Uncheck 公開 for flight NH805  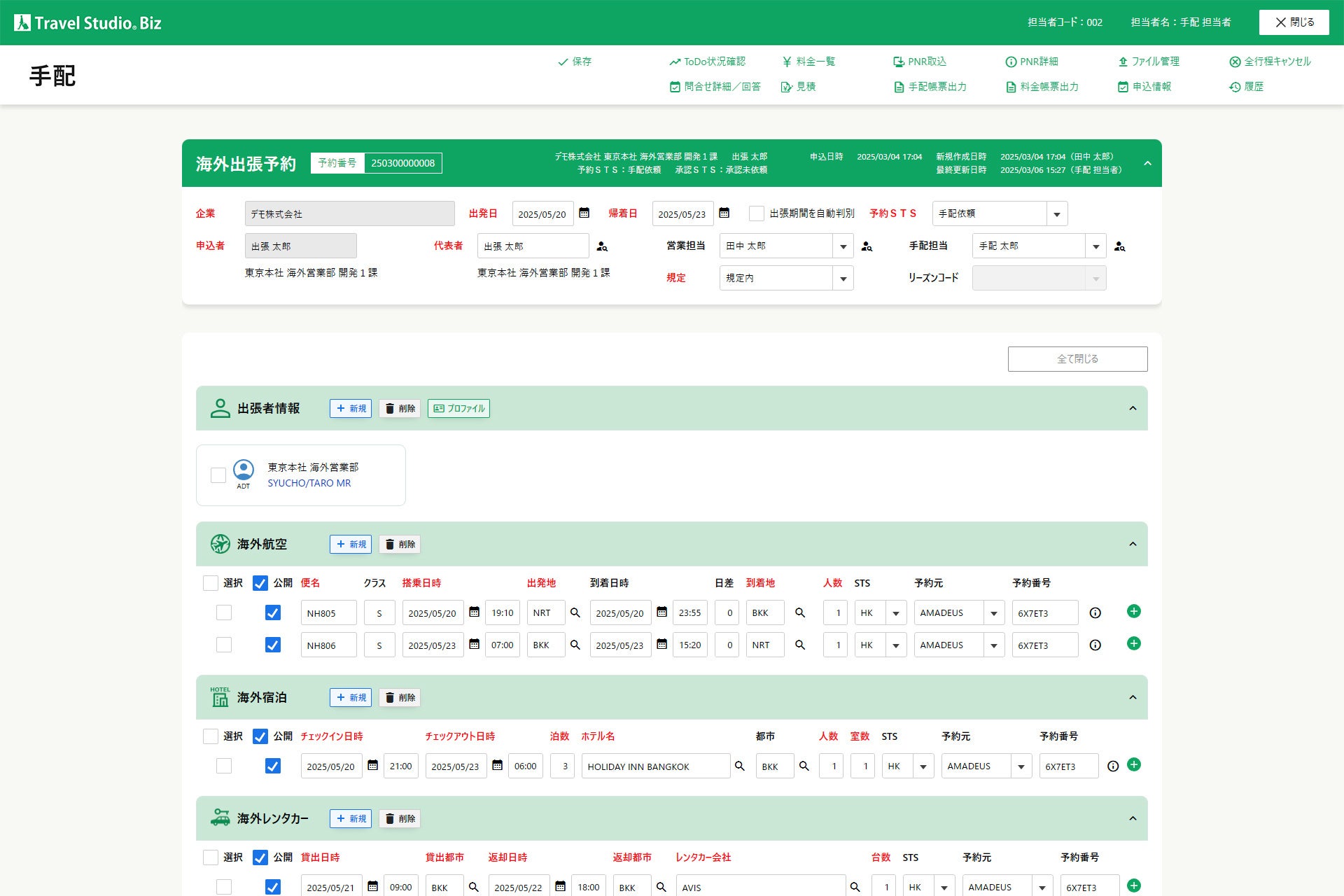point(273,612)
